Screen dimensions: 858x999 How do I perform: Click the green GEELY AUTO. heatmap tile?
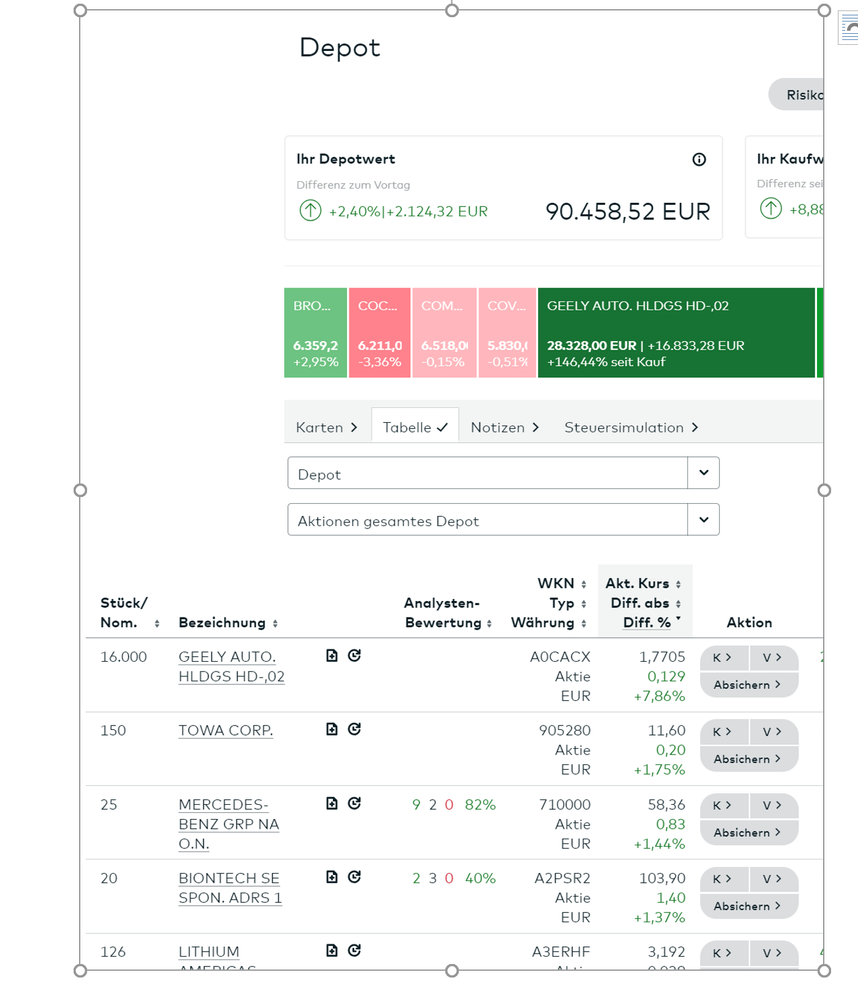676,333
